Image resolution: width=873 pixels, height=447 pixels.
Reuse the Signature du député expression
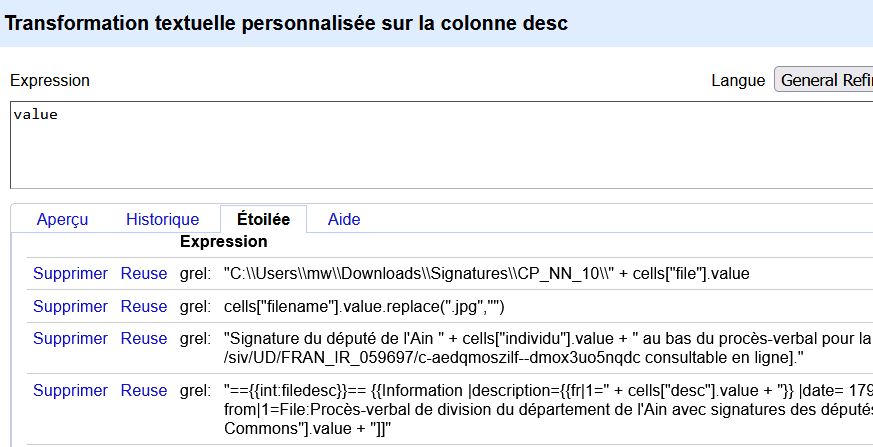tap(144, 338)
